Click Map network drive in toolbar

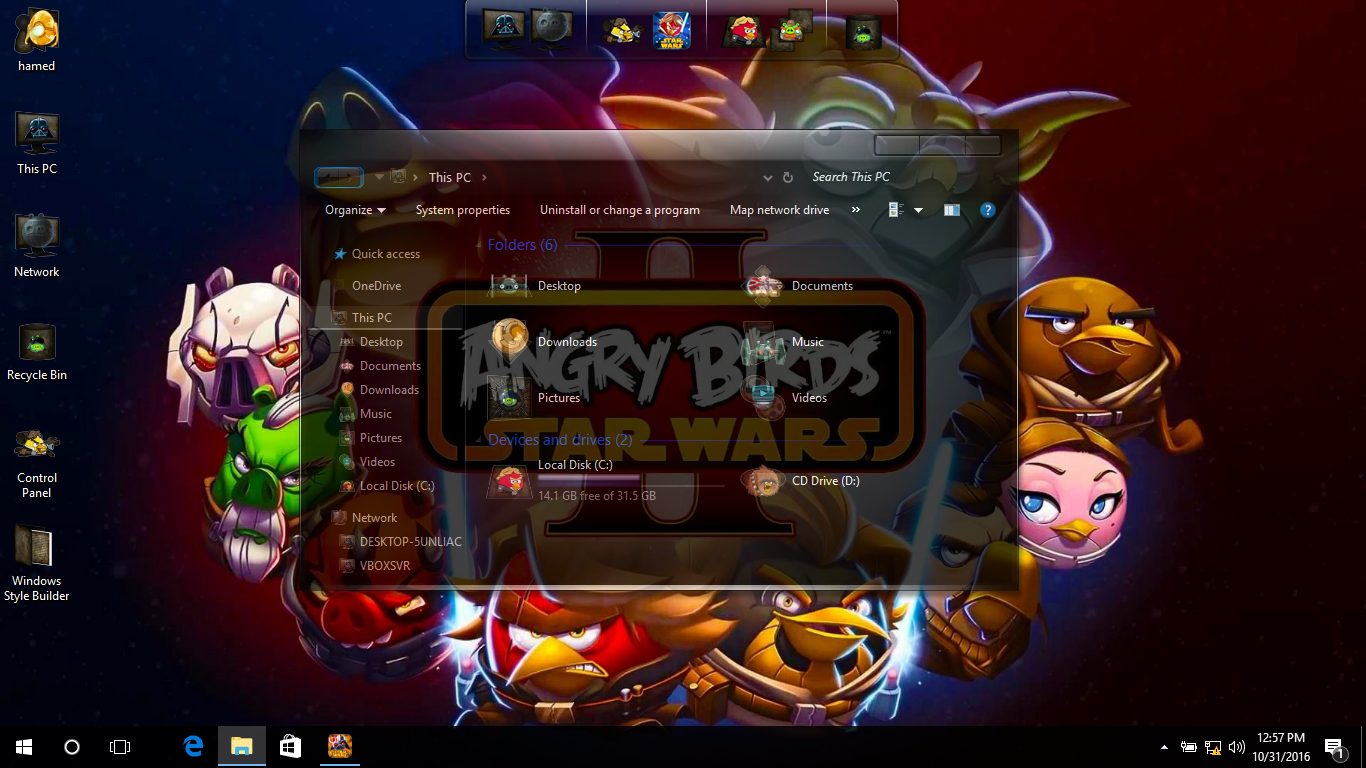779,210
